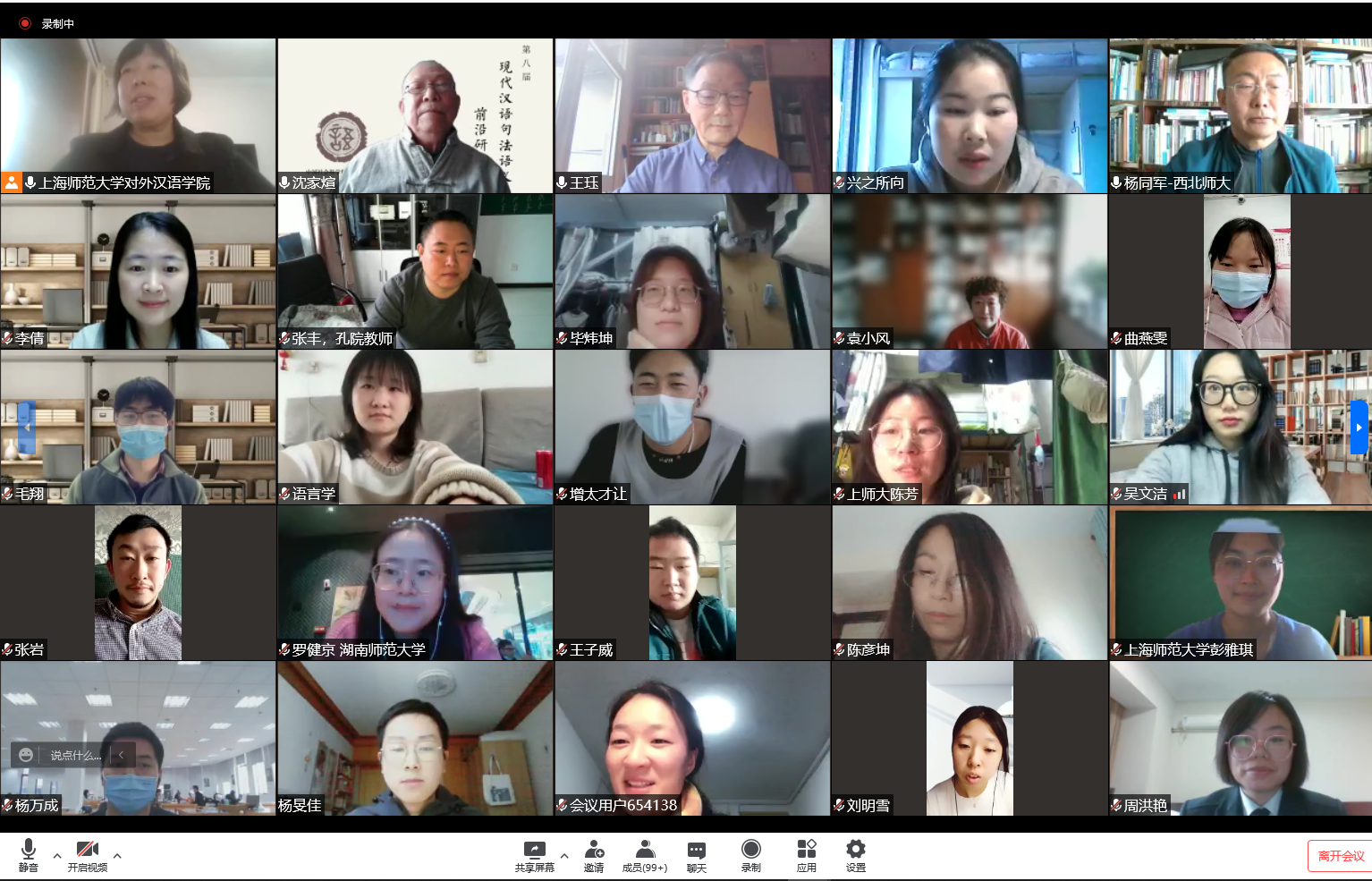The width and height of the screenshot is (1372, 881).
Task: Open 设置 settings gear
Action: (855, 854)
